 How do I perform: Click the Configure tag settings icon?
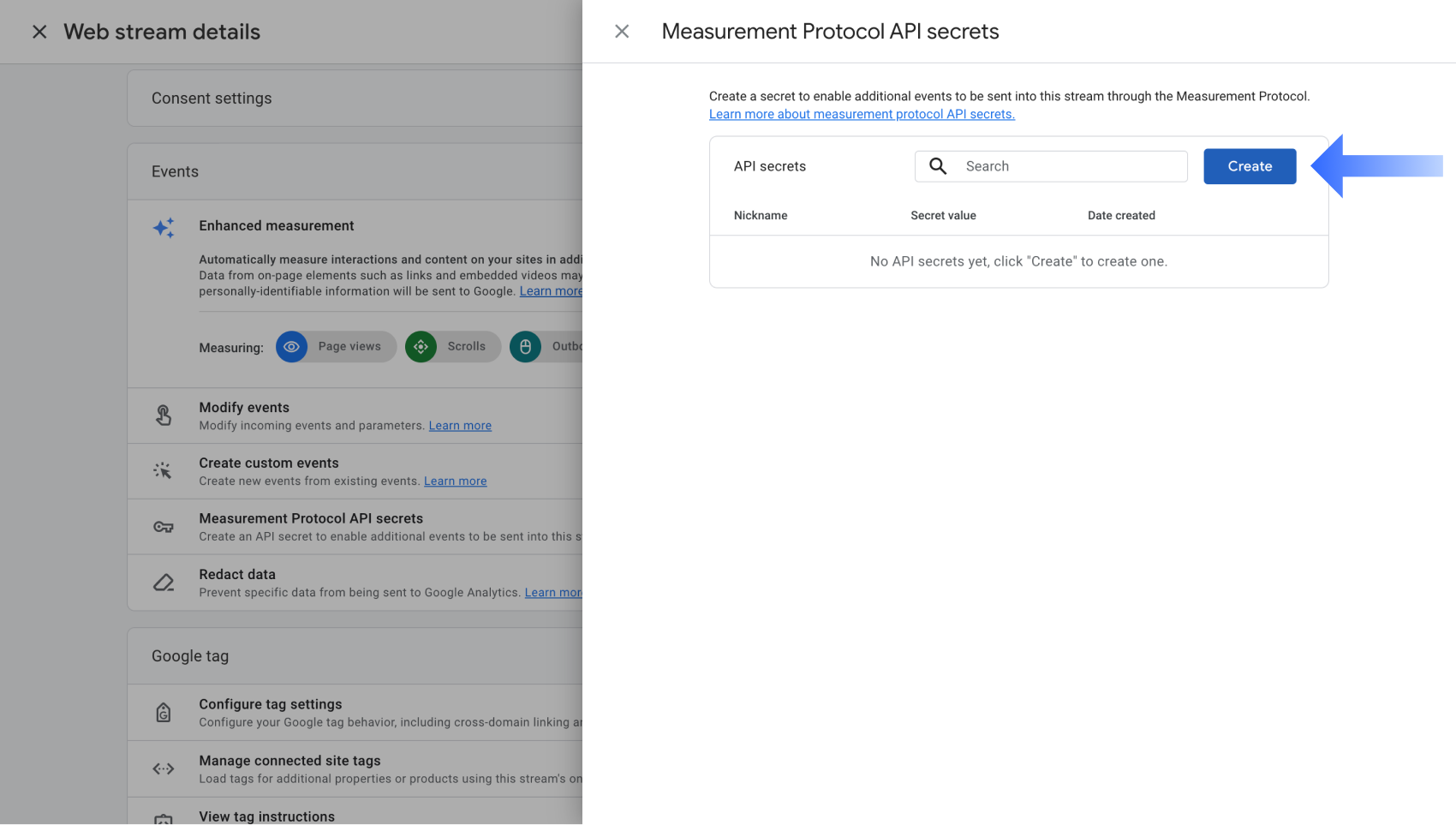coord(164,713)
